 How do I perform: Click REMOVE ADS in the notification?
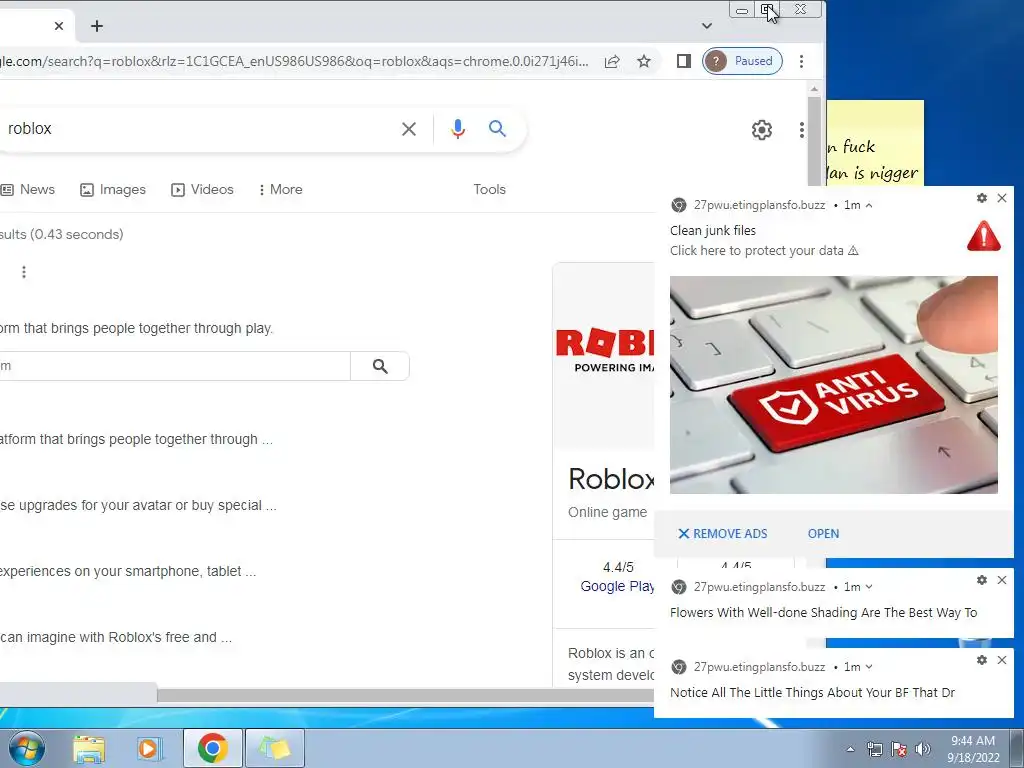click(722, 534)
